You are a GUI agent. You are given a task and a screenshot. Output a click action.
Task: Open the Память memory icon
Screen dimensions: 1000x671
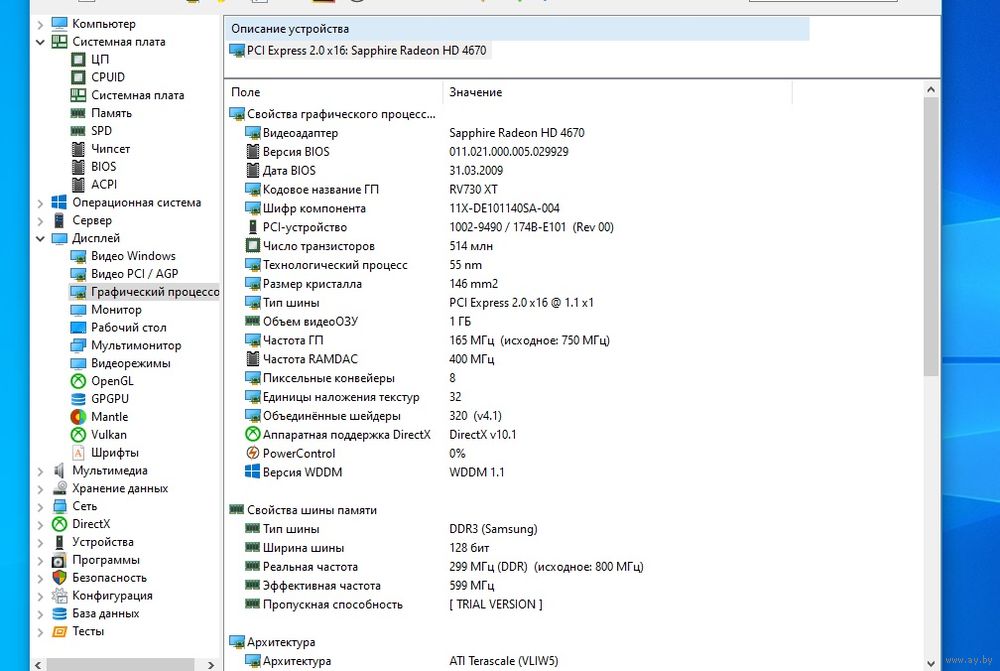click(x=78, y=113)
